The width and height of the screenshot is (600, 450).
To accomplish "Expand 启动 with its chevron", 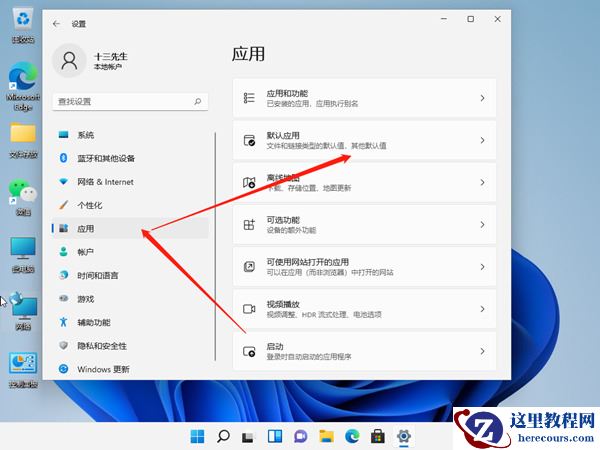I will (x=482, y=351).
